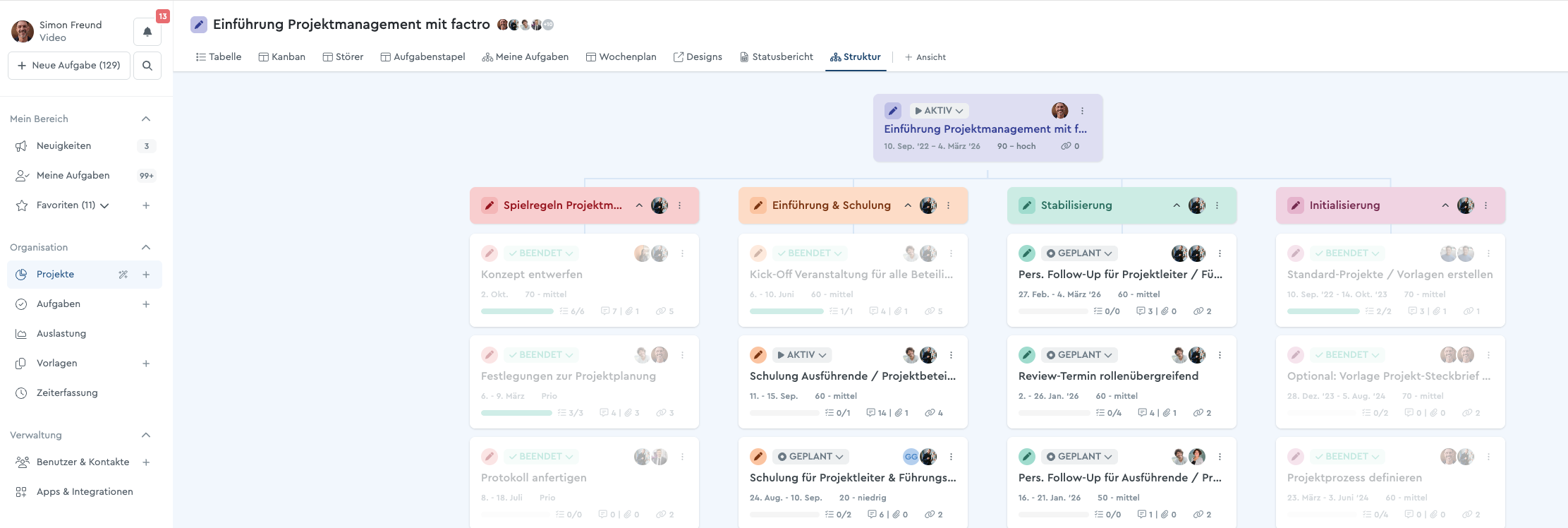1568x528 pixels.
Task: Collapse the Verwaltung section
Action: point(146,435)
